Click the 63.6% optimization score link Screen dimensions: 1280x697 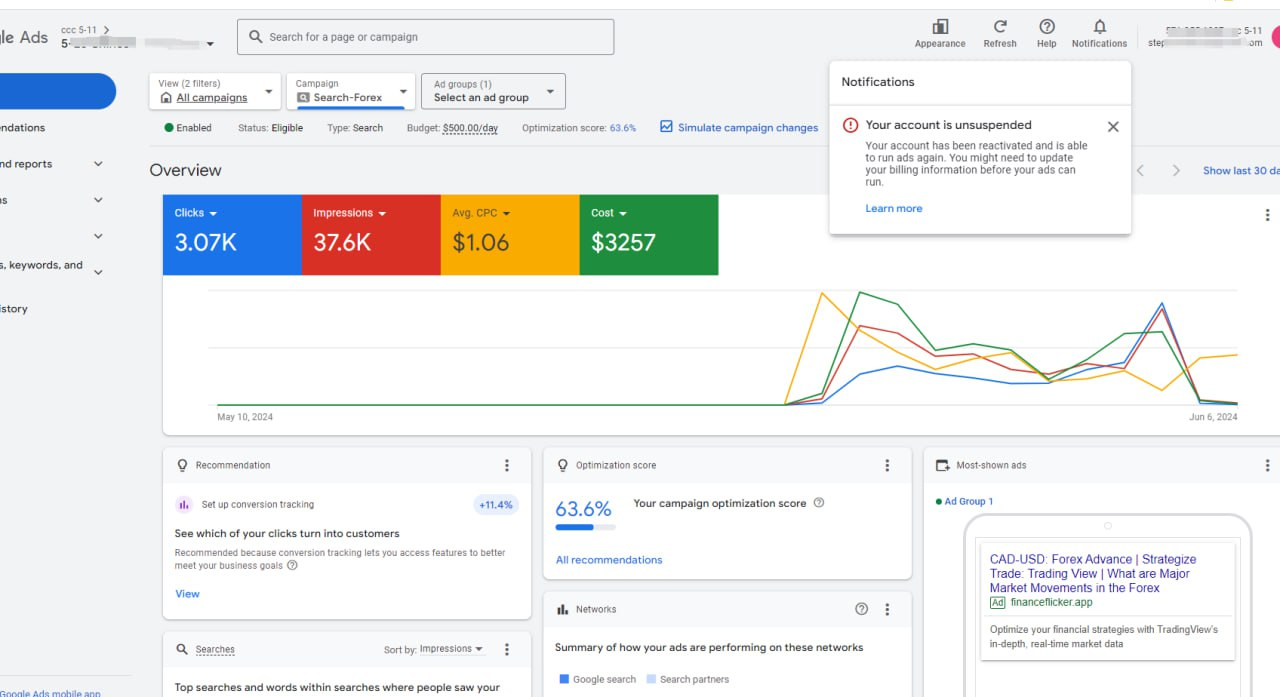pyautogui.click(x=623, y=128)
